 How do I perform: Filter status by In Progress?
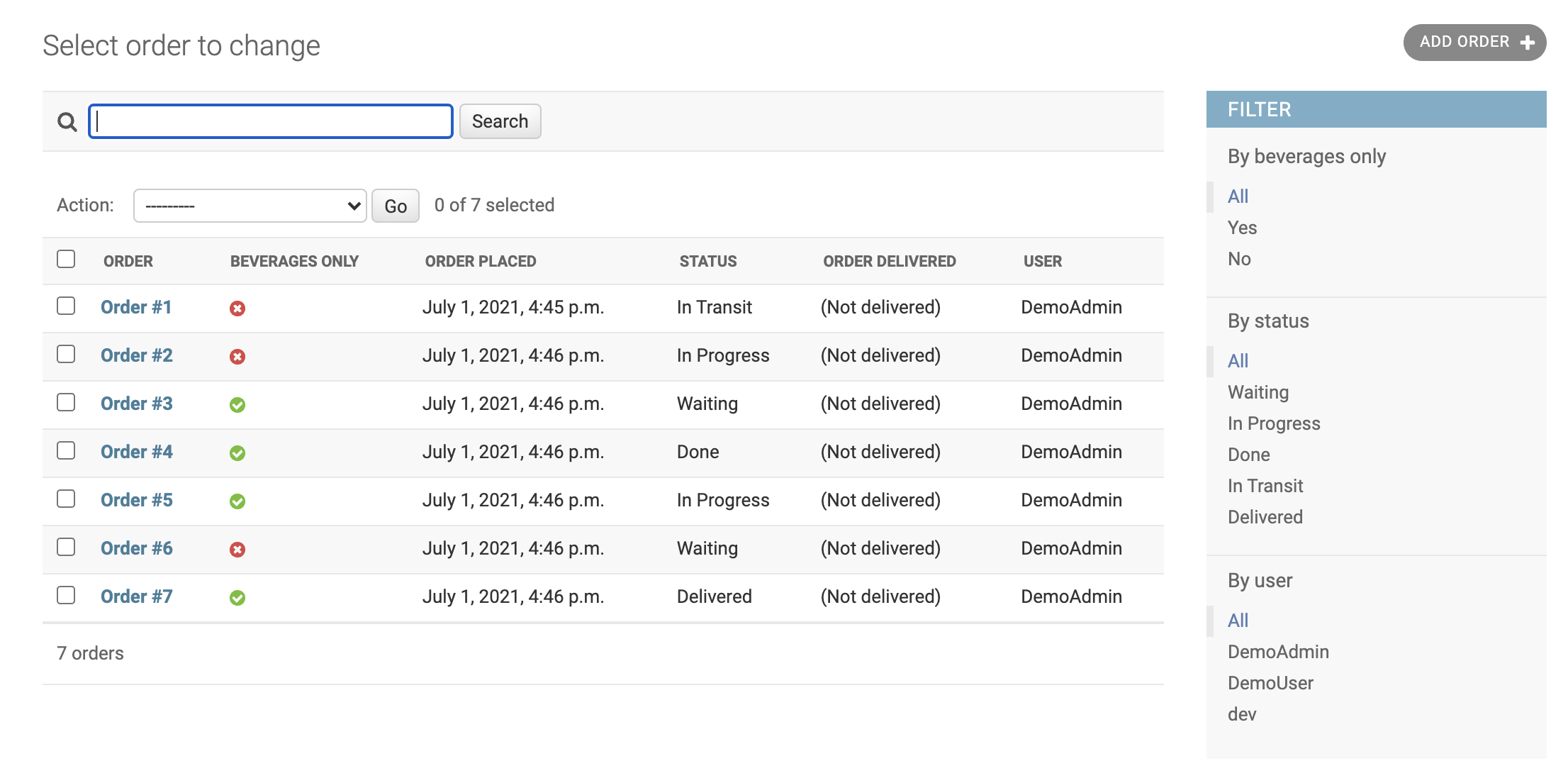pos(1274,423)
